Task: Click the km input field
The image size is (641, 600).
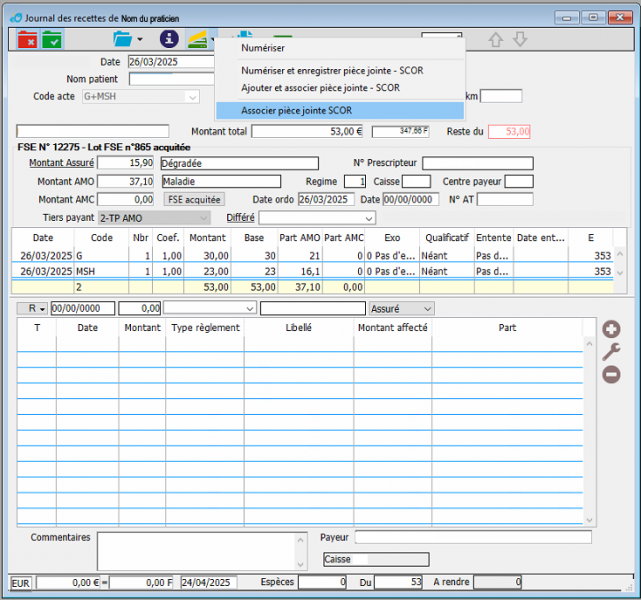Action: [501, 96]
